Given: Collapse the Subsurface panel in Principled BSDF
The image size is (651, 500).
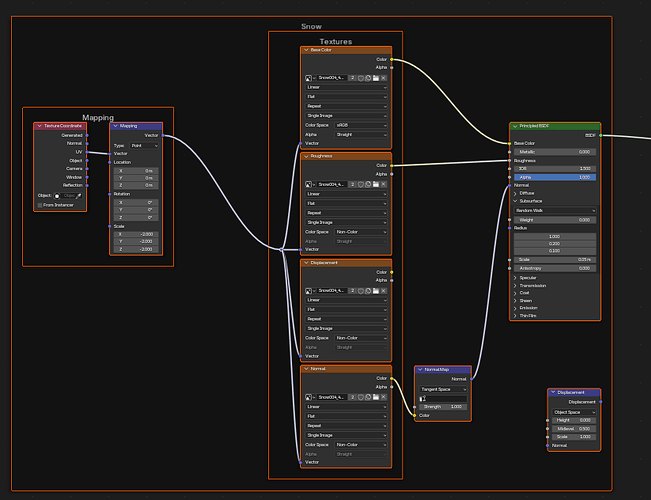Looking at the screenshot, I should (515, 201).
